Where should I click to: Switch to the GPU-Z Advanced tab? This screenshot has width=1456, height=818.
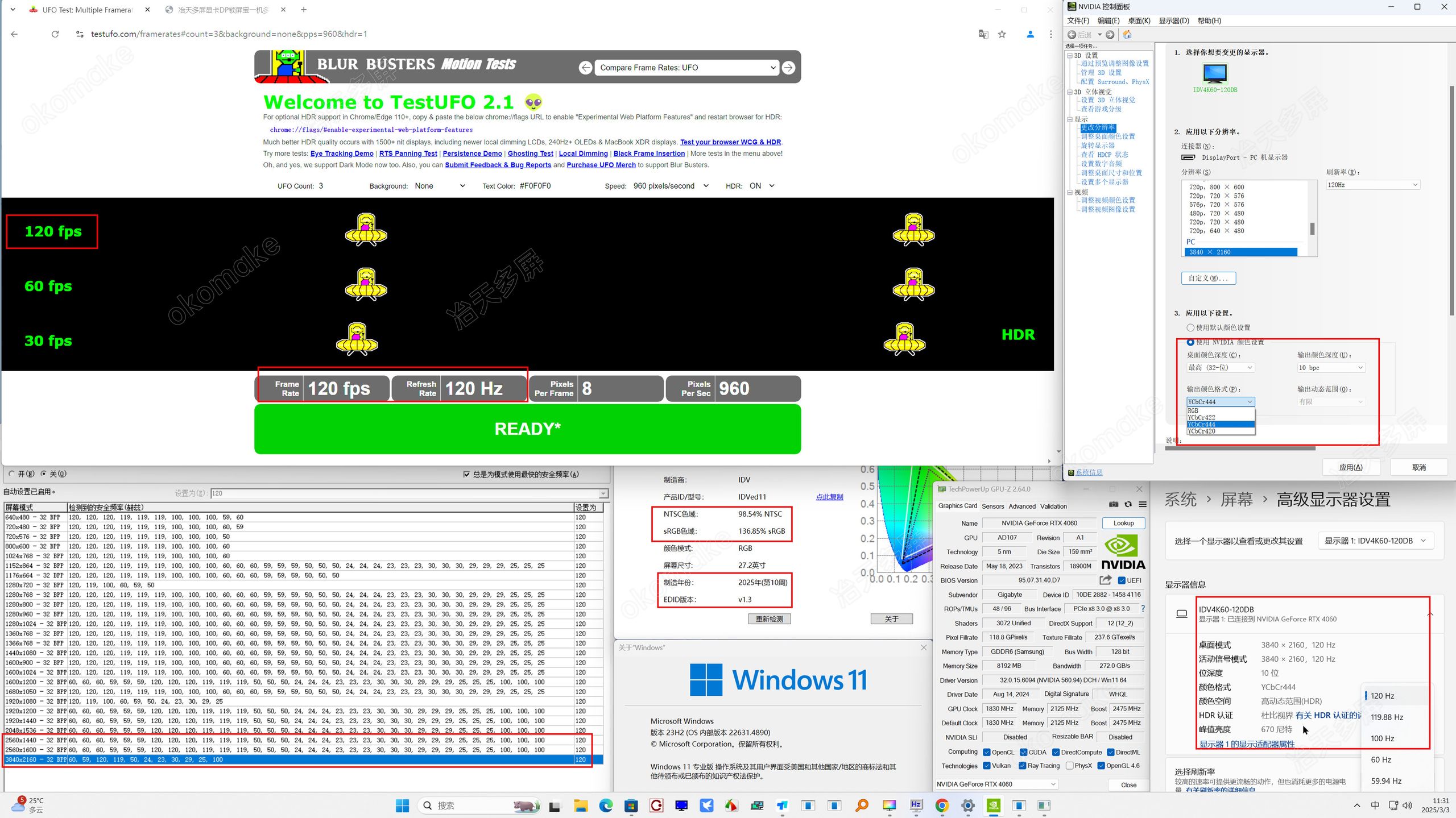tap(1022, 506)
